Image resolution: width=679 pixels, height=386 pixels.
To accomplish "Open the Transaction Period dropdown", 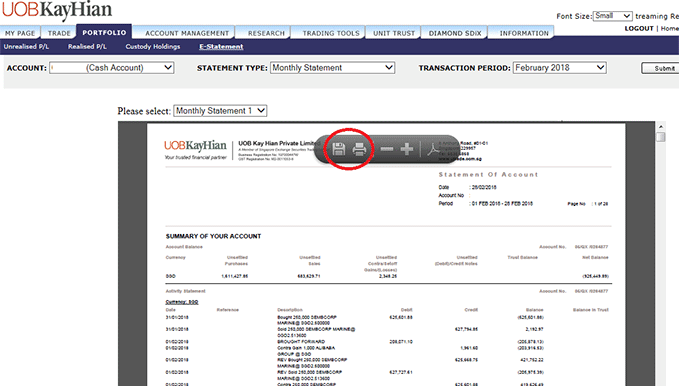I will 559,68.
